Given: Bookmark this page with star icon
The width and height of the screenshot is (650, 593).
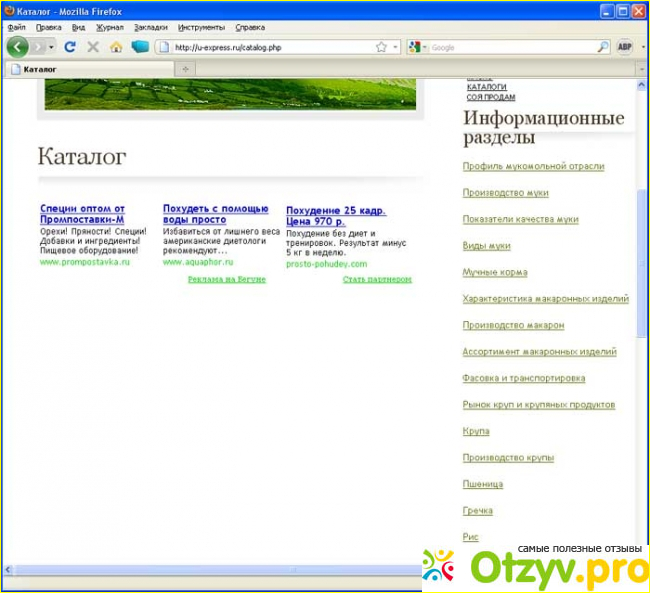Looking at the screenshot, I should (381, 47).
